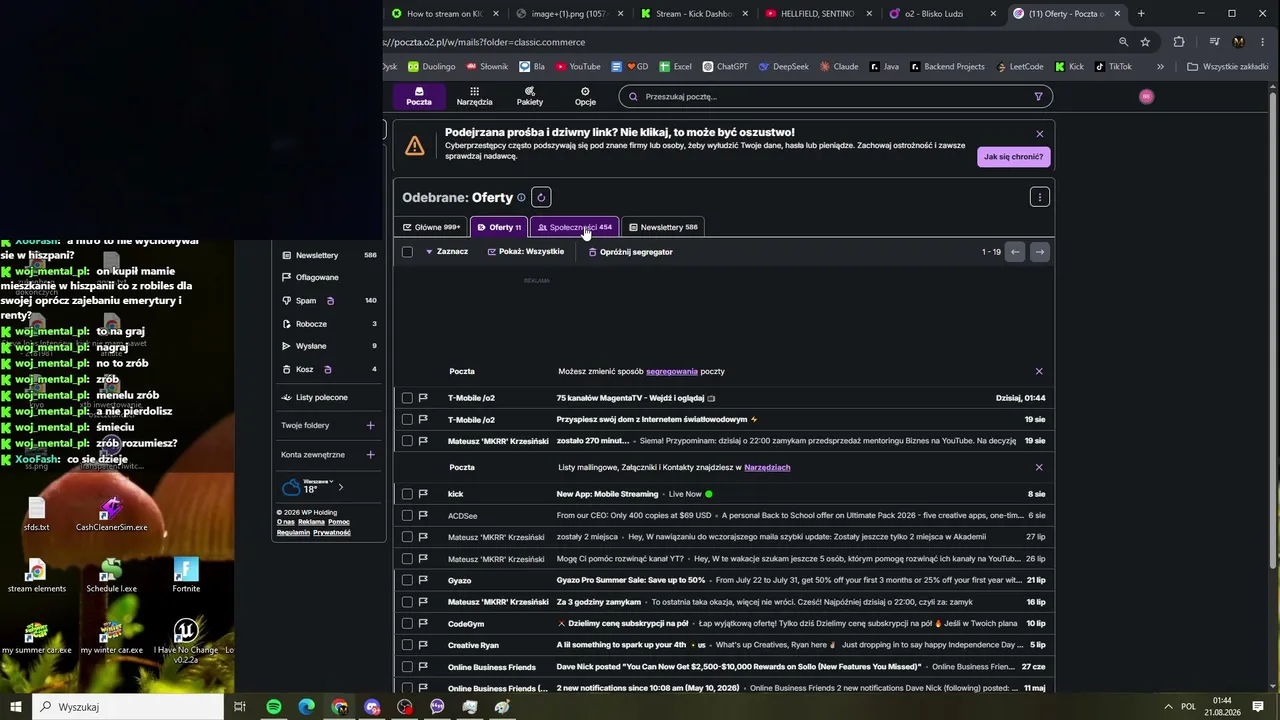The image size is (1280, 720).
Task: Check the kick New App message
Action: [407, 494]
